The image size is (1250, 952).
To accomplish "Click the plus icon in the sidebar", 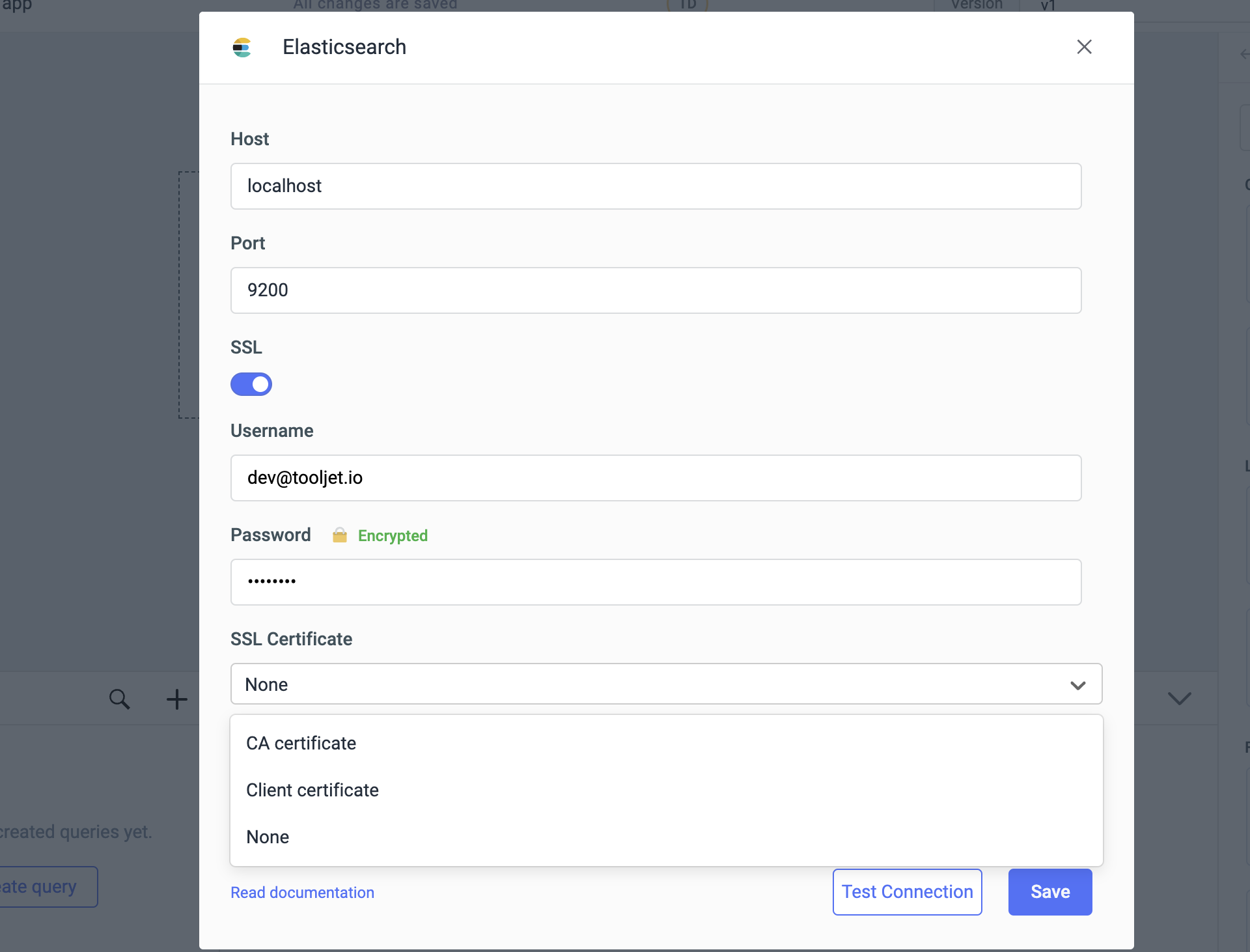I will coord(176,698).
